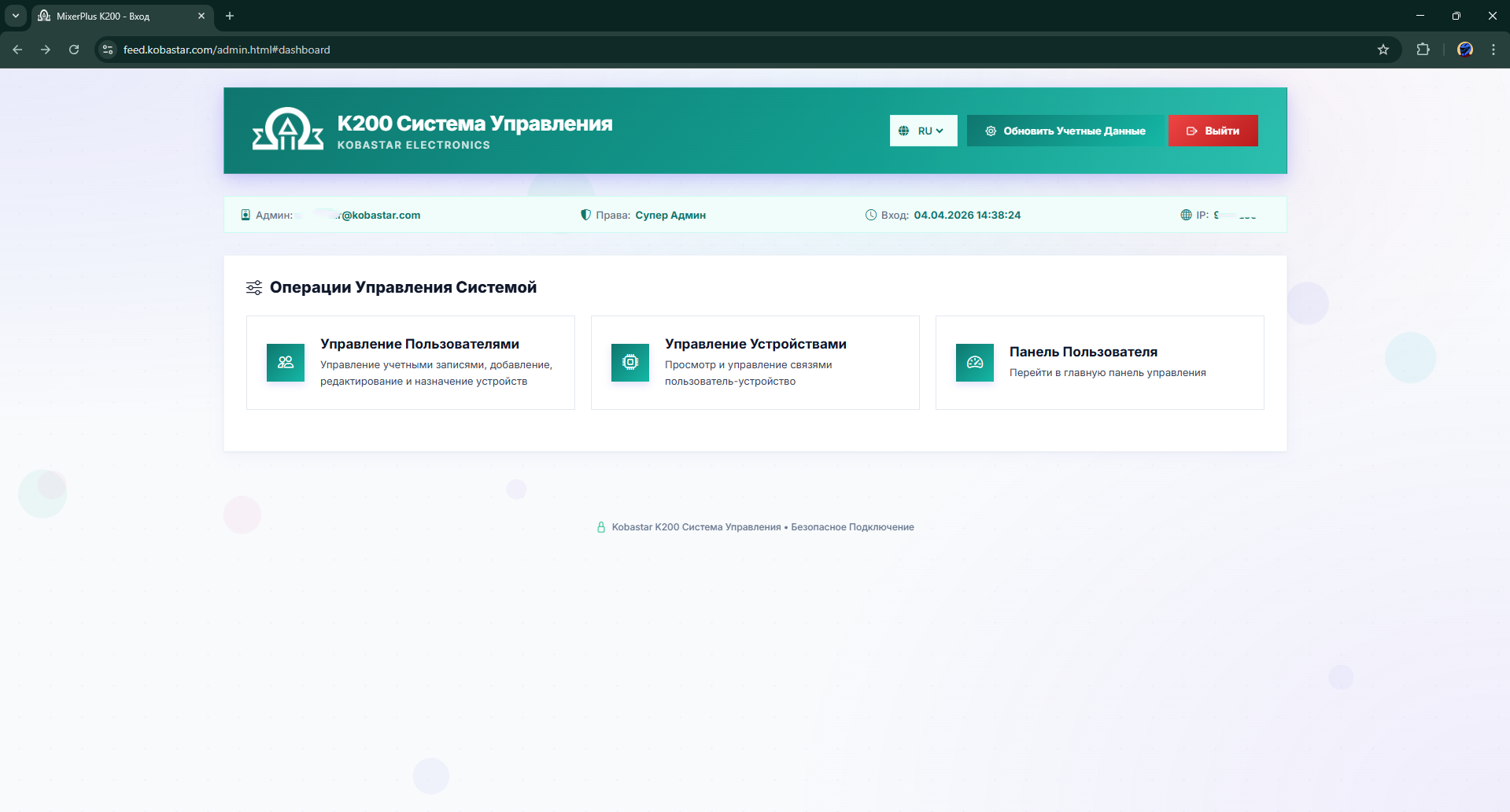
Task: Expand the RU language dropdown
Action: pos(923,131)
